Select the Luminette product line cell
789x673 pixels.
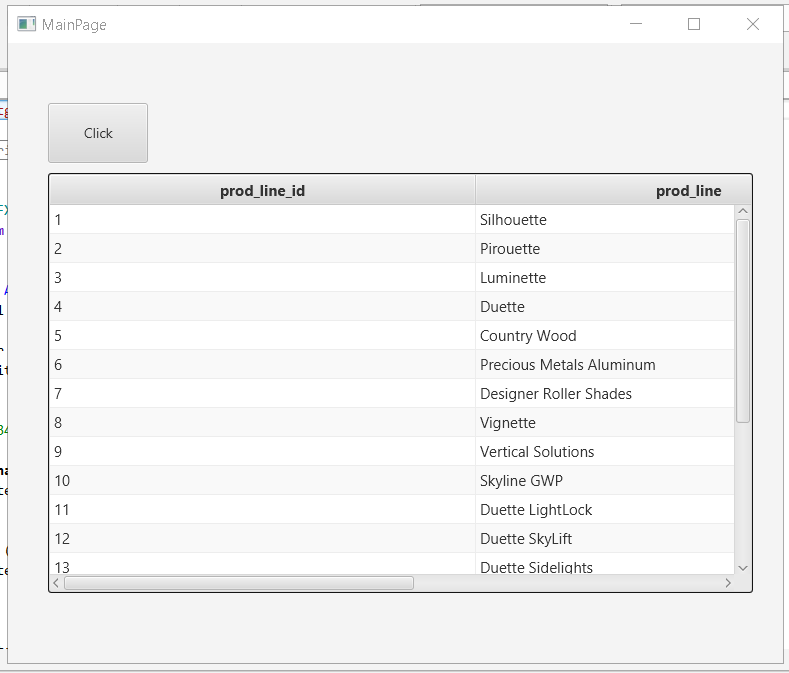pyautogui.click(x=513, y=278)
